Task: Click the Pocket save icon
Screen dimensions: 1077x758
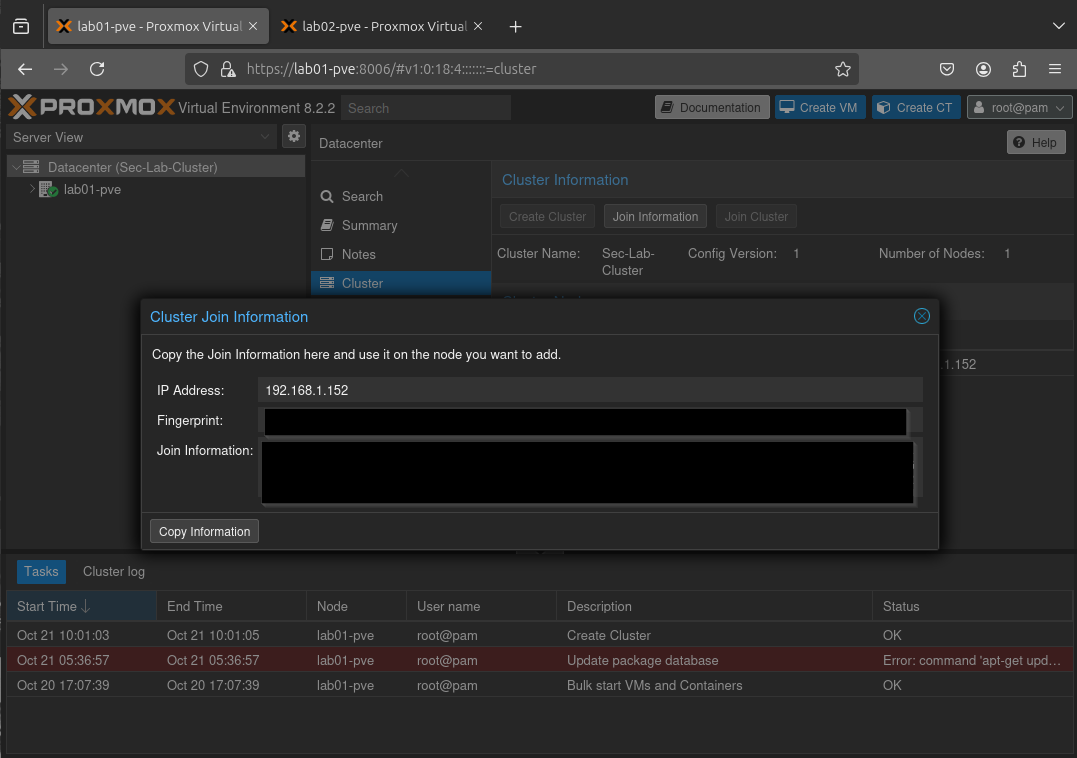Action: click(946, 69)
